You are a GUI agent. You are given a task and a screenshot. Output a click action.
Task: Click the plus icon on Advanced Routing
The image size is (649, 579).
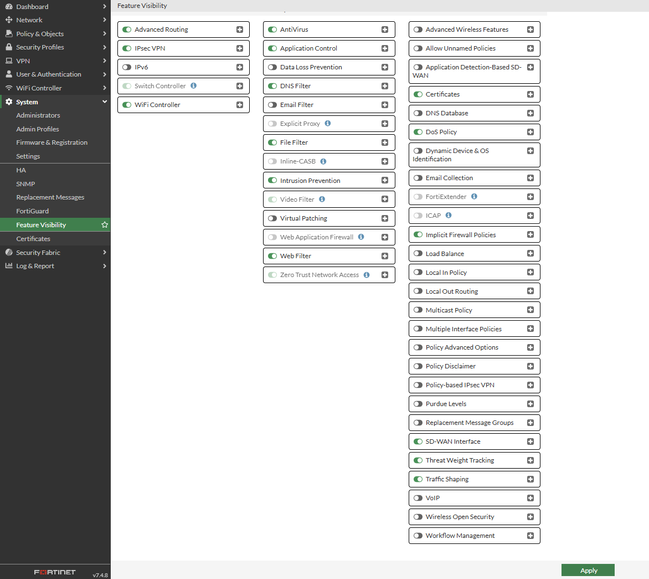240,29
